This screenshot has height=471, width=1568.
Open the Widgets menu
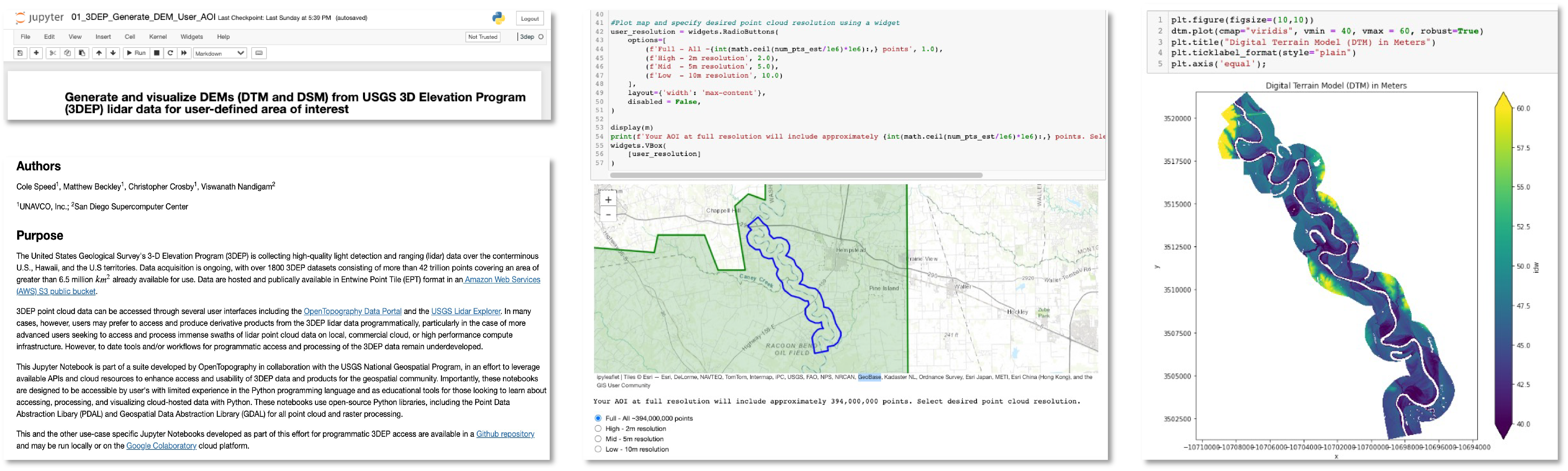[191, 37]
